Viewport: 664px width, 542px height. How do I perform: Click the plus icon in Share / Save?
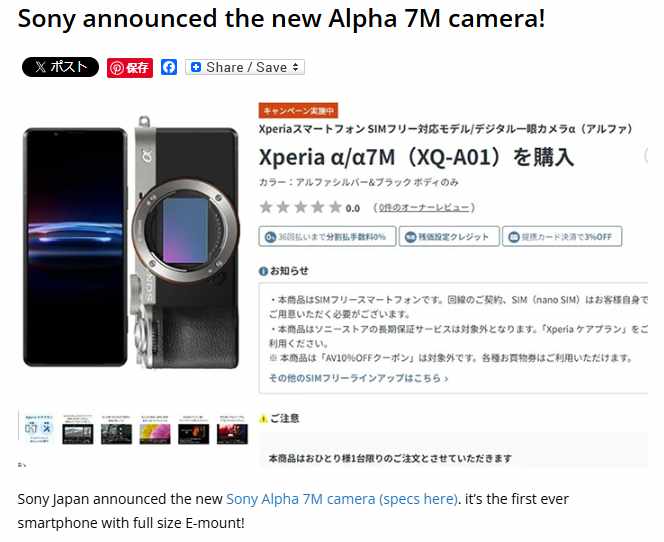196,67
